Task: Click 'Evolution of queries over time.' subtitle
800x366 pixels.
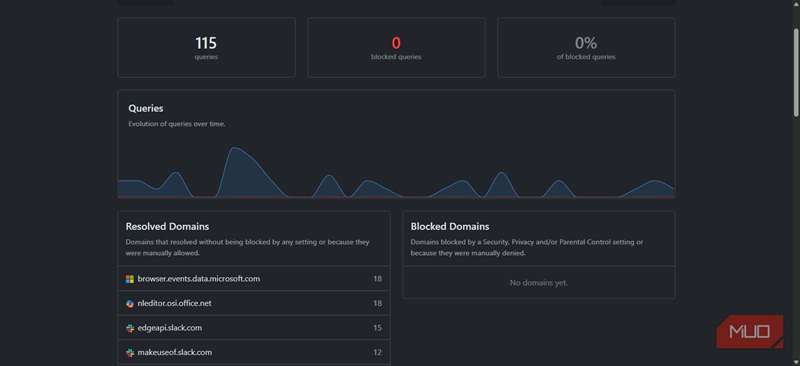Action: click(177, 124)
